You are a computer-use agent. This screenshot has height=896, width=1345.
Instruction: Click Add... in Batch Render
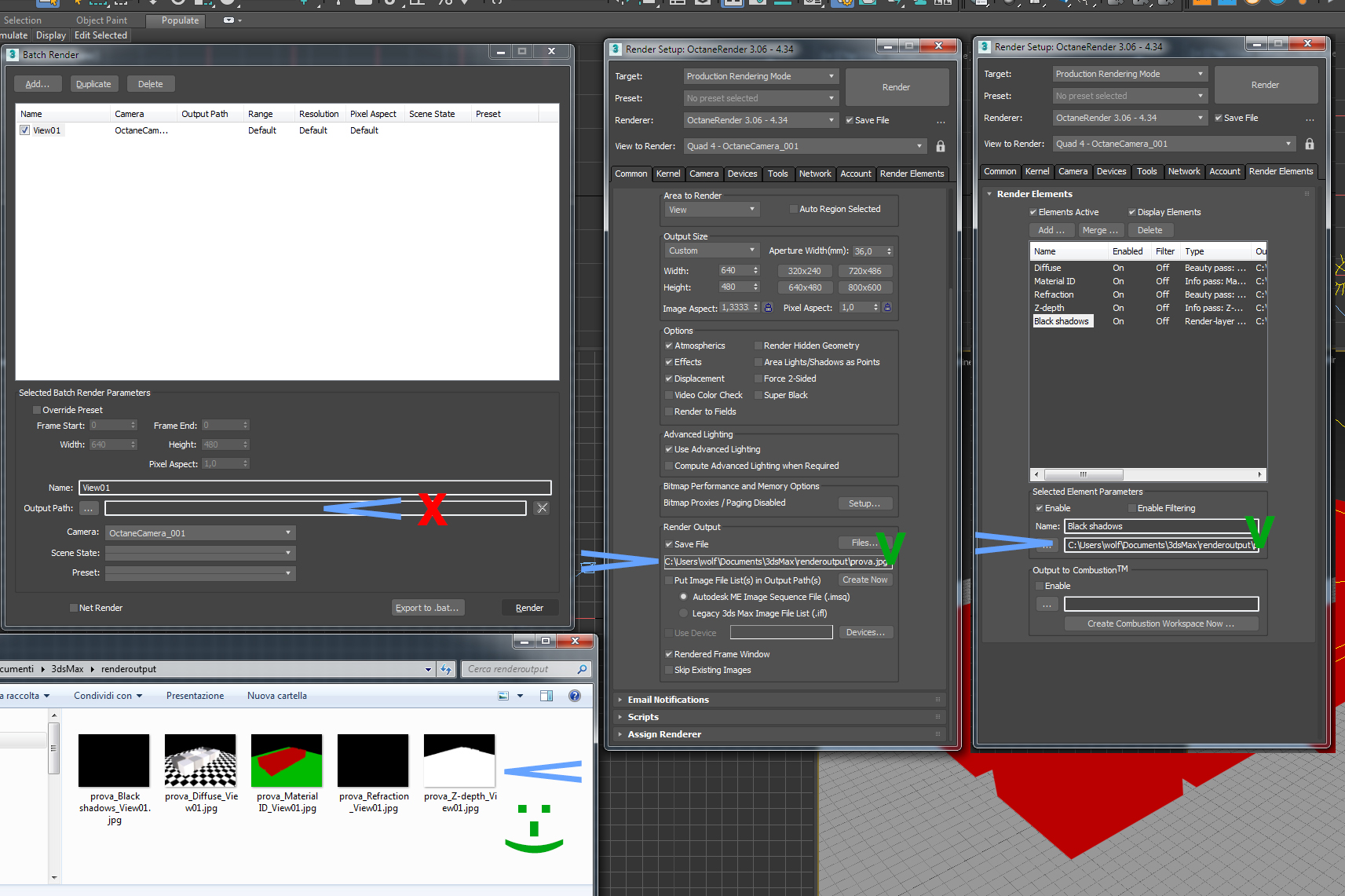tap(37, 84)
